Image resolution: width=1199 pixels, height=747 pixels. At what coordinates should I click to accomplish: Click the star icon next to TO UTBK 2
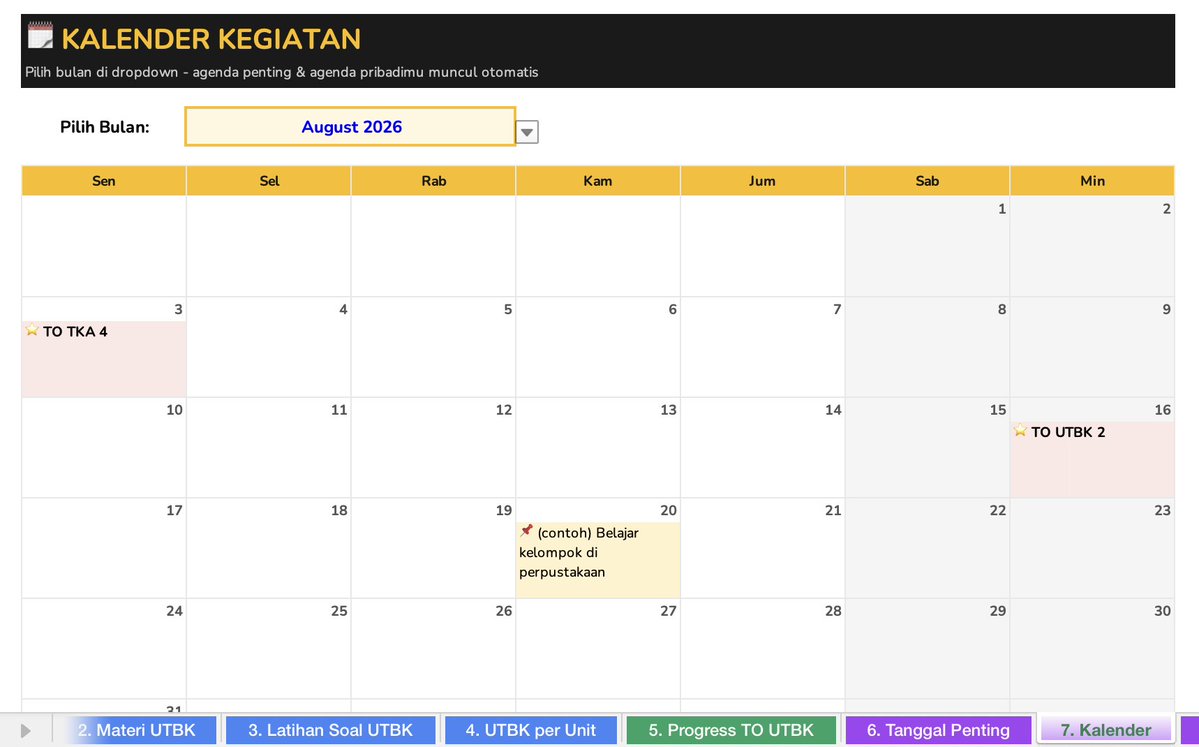[x=1020, y=430]
